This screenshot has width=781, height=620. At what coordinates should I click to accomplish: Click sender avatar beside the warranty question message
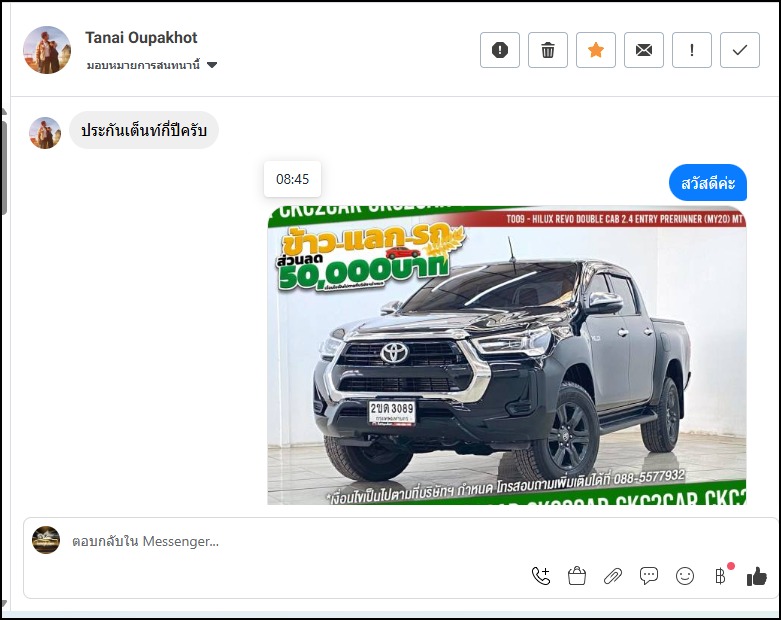click(45, 133)
